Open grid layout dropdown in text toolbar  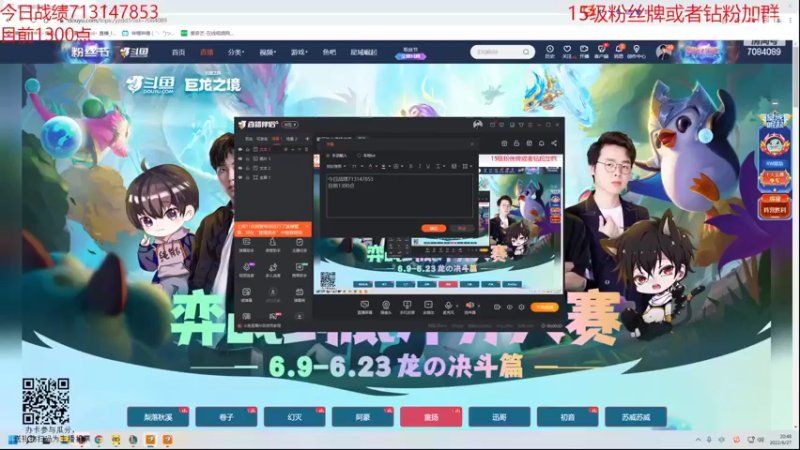(467, 166)
